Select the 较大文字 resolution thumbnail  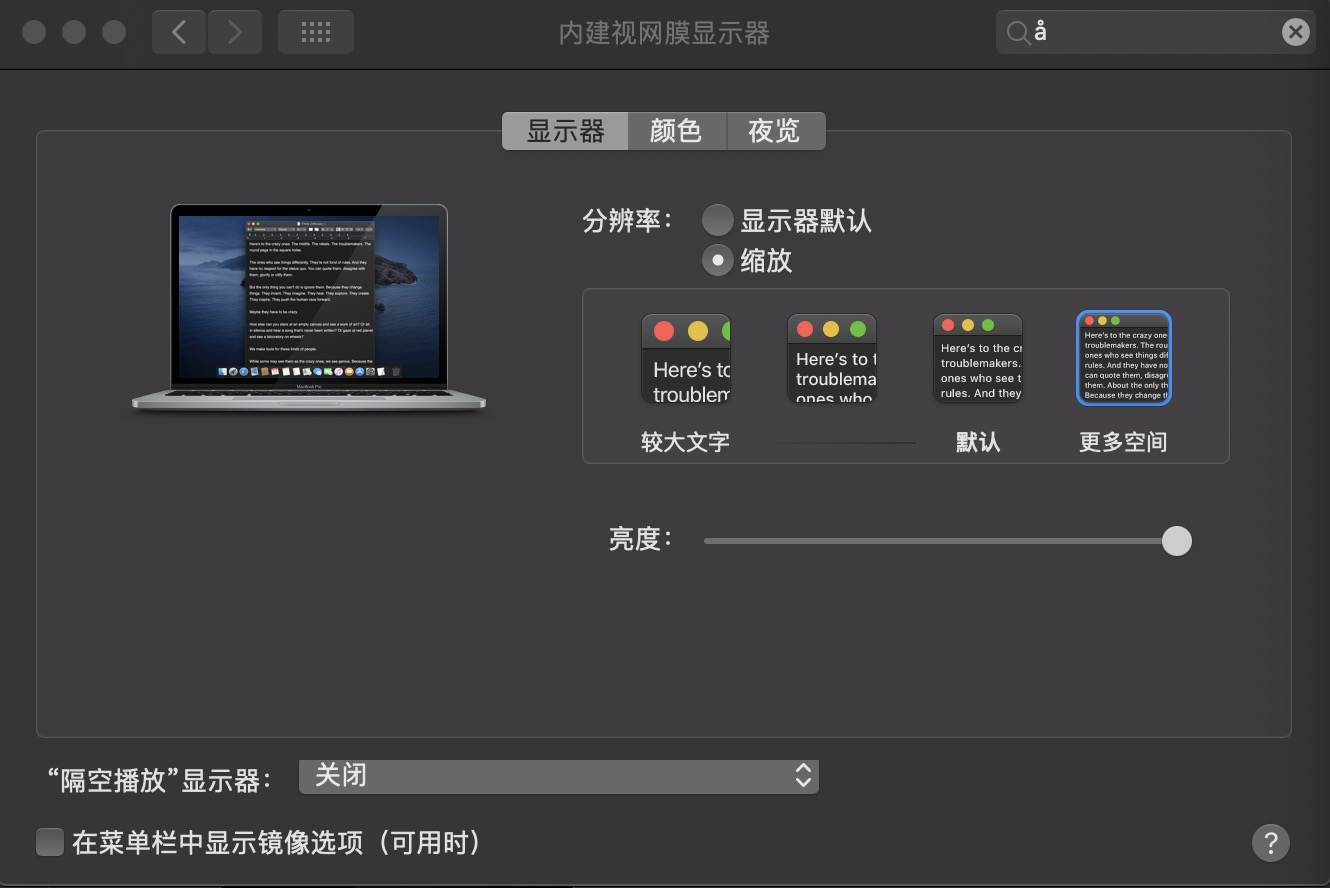click(x=686, y=359)
